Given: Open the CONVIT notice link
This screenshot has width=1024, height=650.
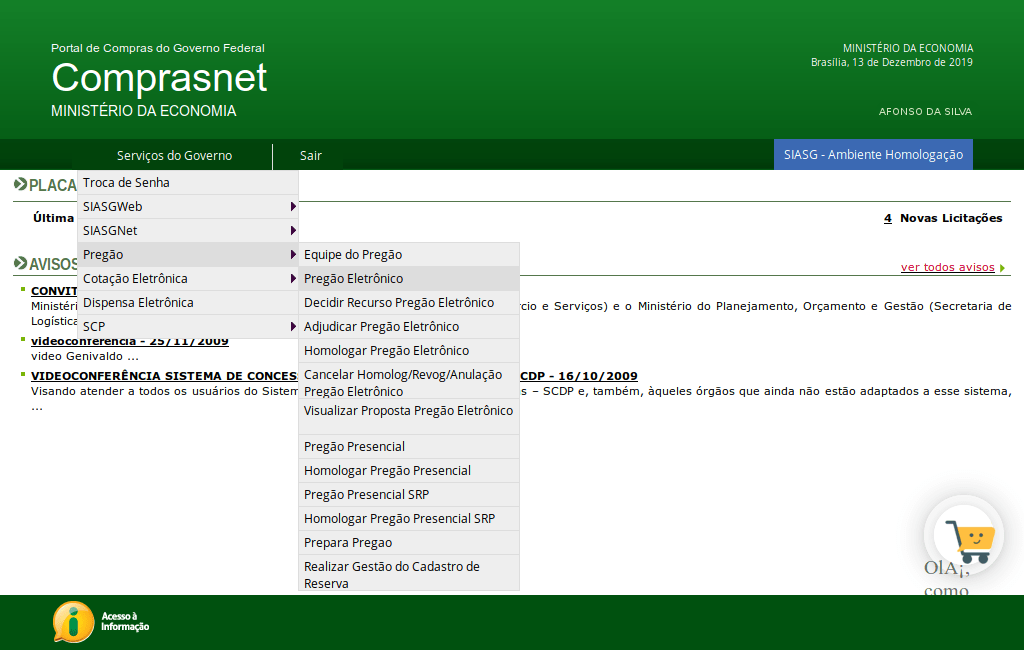Looking at the screenshot, I should pos(54,291).
